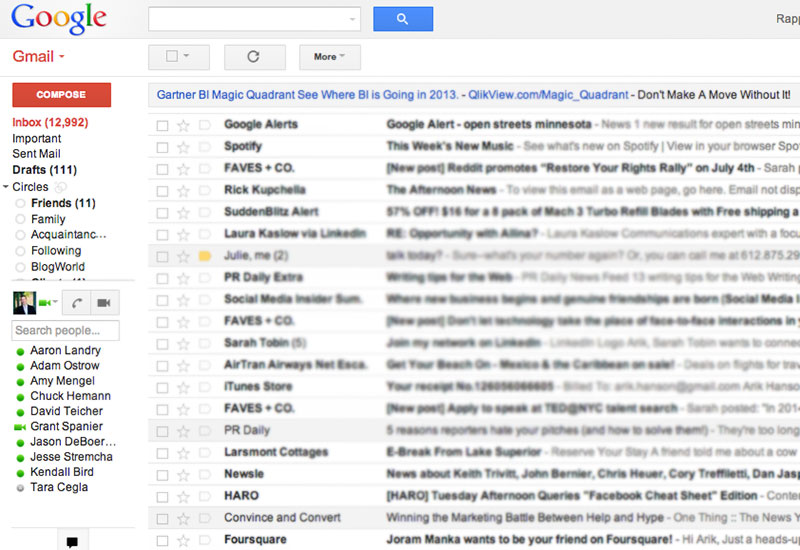Chat with Tara Cegla

coord(59,487)
